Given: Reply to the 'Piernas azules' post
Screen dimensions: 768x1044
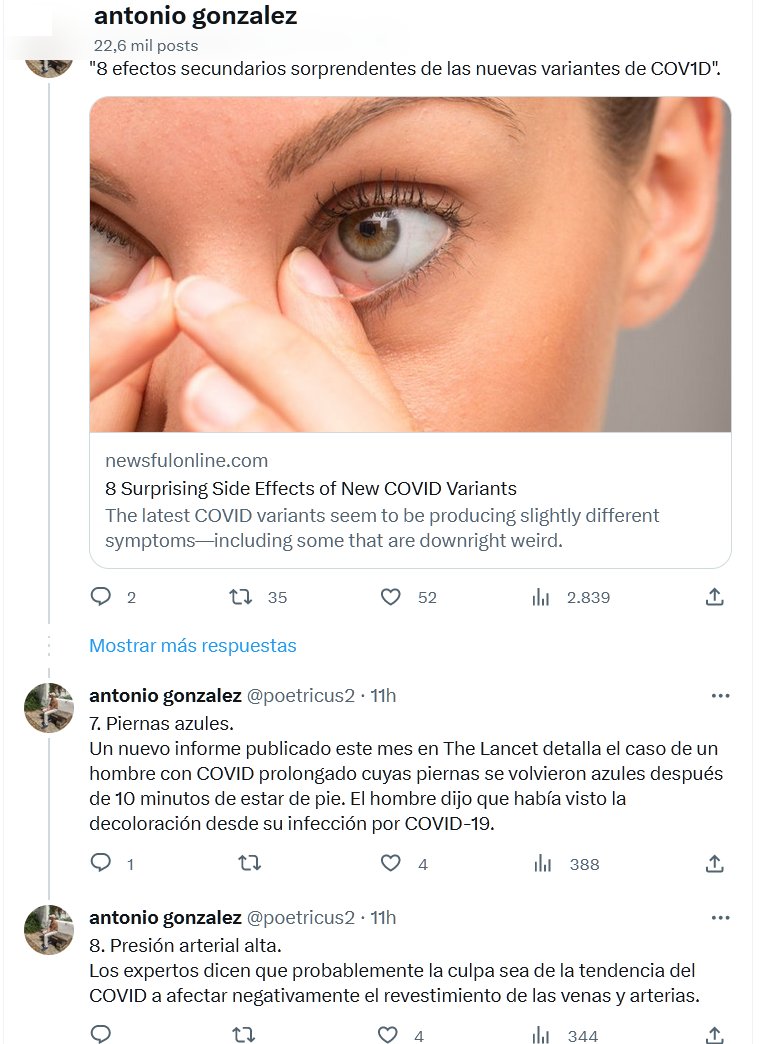Looking at the screenshot, I should (101, 863).
